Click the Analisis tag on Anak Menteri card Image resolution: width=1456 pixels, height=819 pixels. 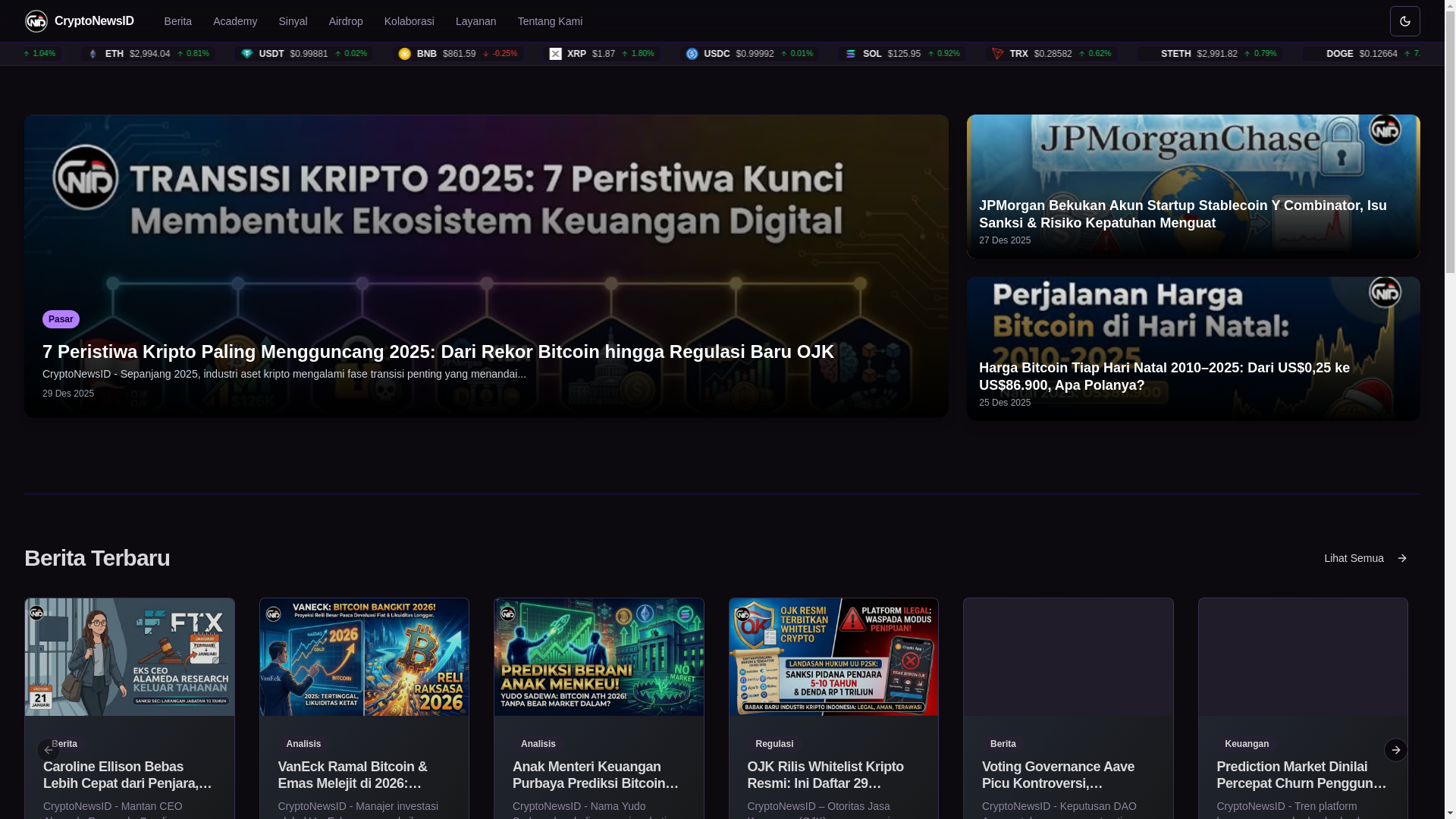(x=538, y=744)
